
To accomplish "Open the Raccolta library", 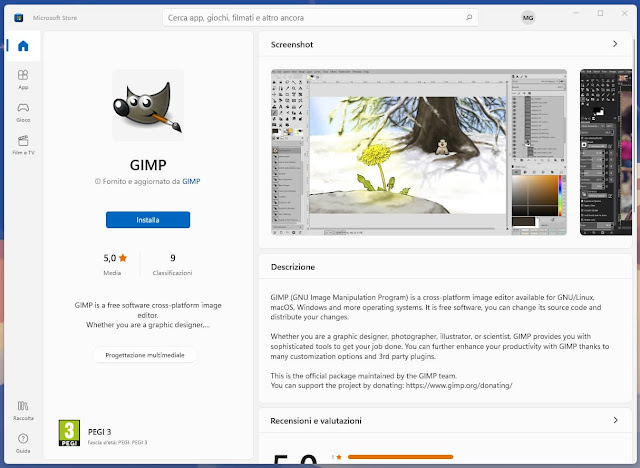I will [x=23, y=410].
